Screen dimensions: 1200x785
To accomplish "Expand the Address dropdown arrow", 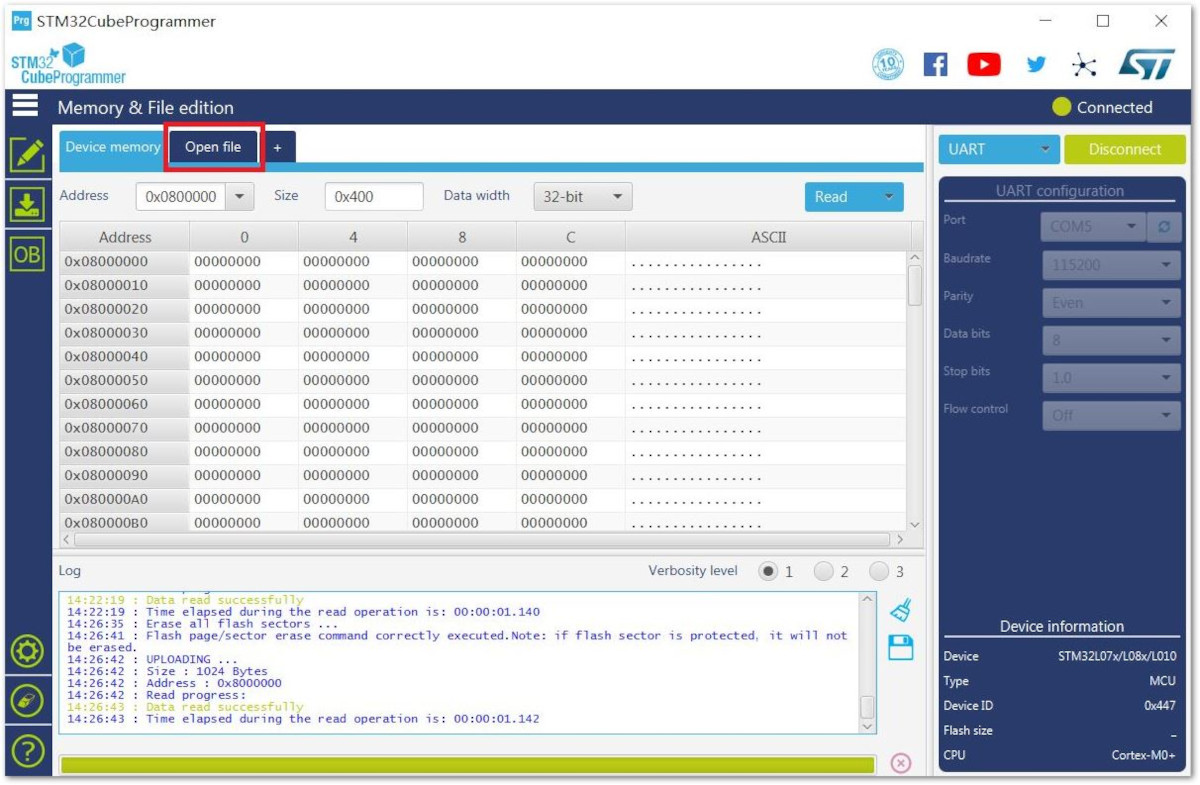I will [239, 197].
